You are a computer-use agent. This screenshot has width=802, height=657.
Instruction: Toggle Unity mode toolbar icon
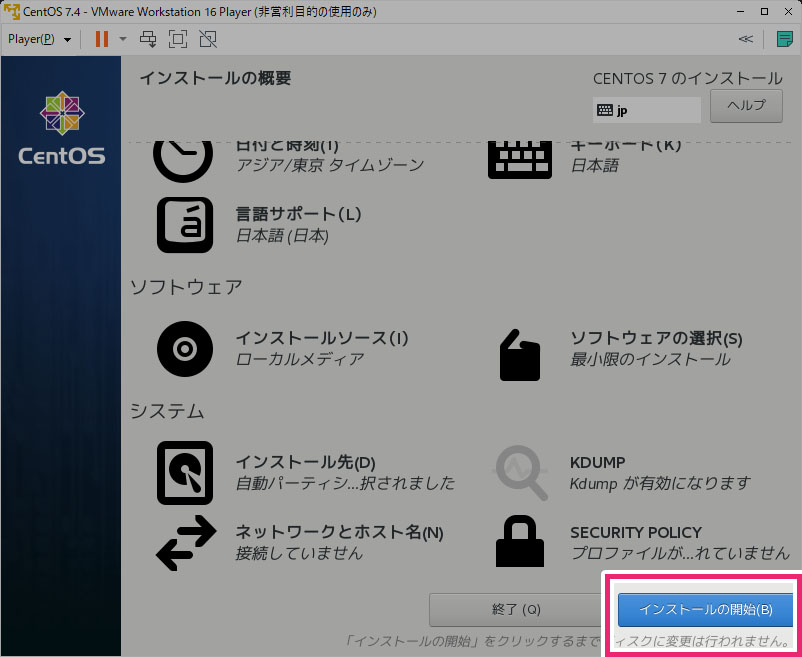pyautogui.click(x=208, y=39)
